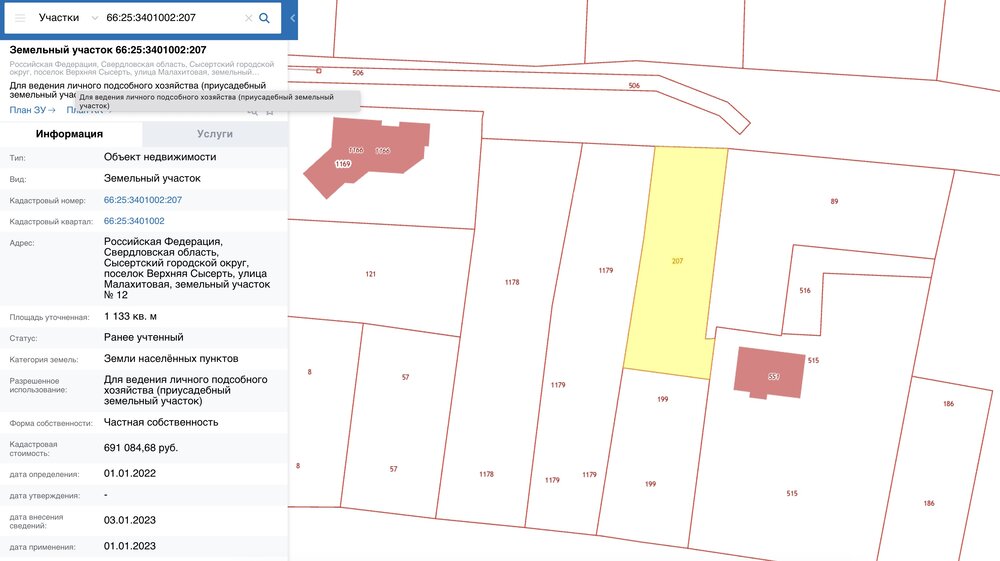
Task: Open the hamburger menu in search bar
Action: [20, 18]
